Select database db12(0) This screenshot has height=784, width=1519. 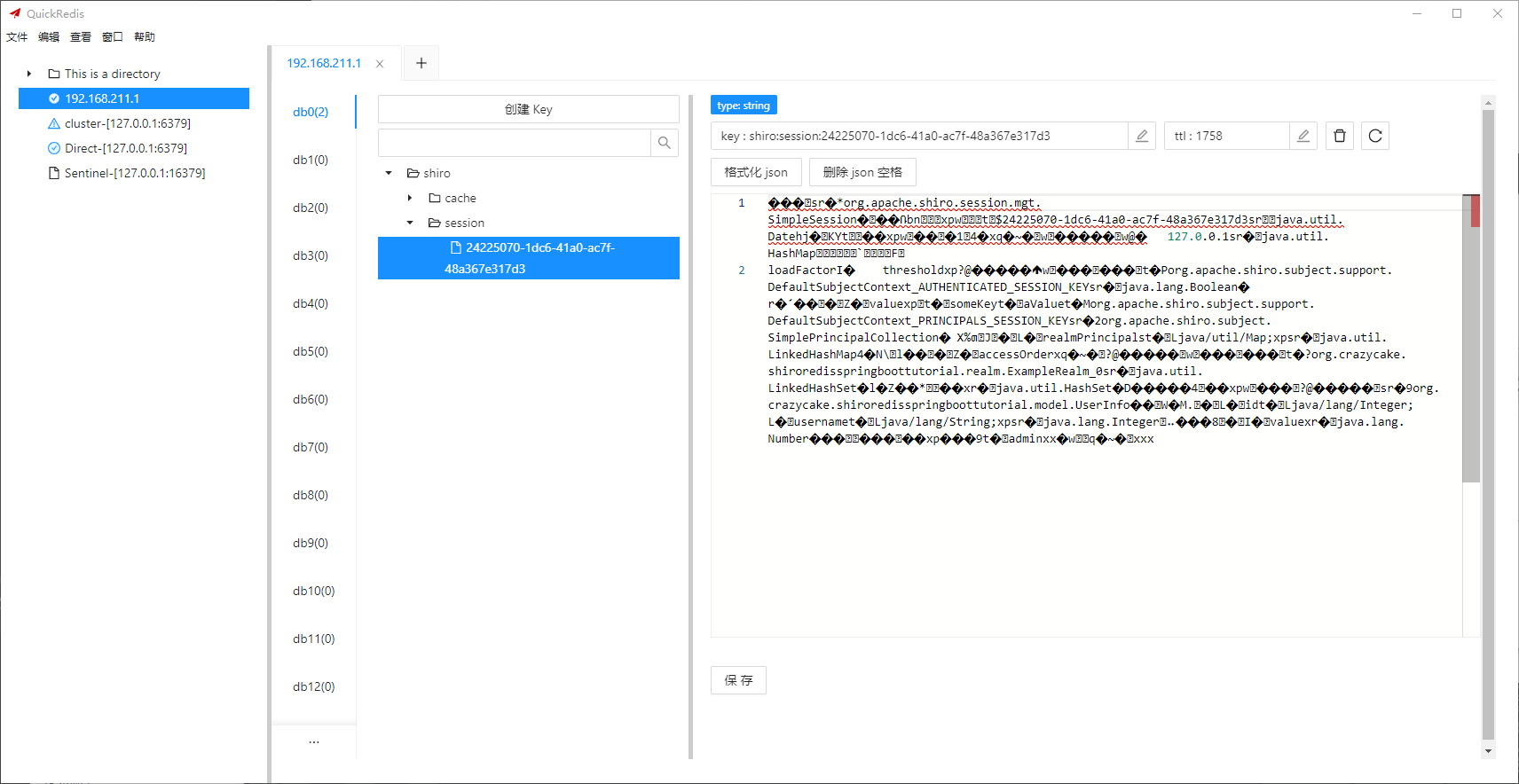pyautogui.click(x=313, y=686)
